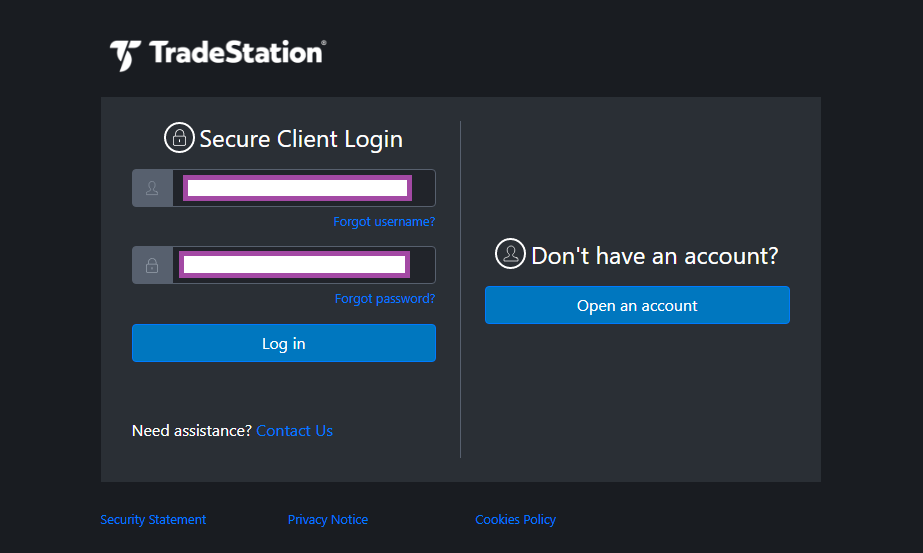View the Privacy Notice link

(328, 519)
